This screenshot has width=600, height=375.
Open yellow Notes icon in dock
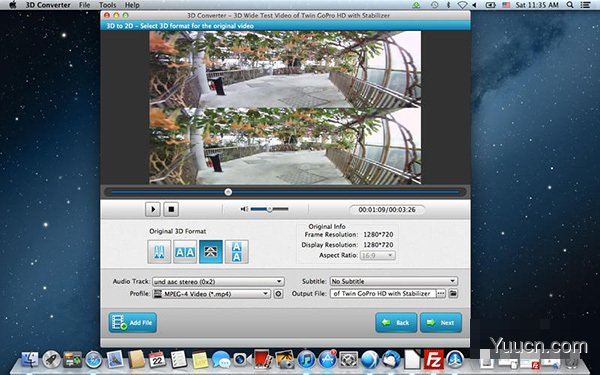[200, 359]
